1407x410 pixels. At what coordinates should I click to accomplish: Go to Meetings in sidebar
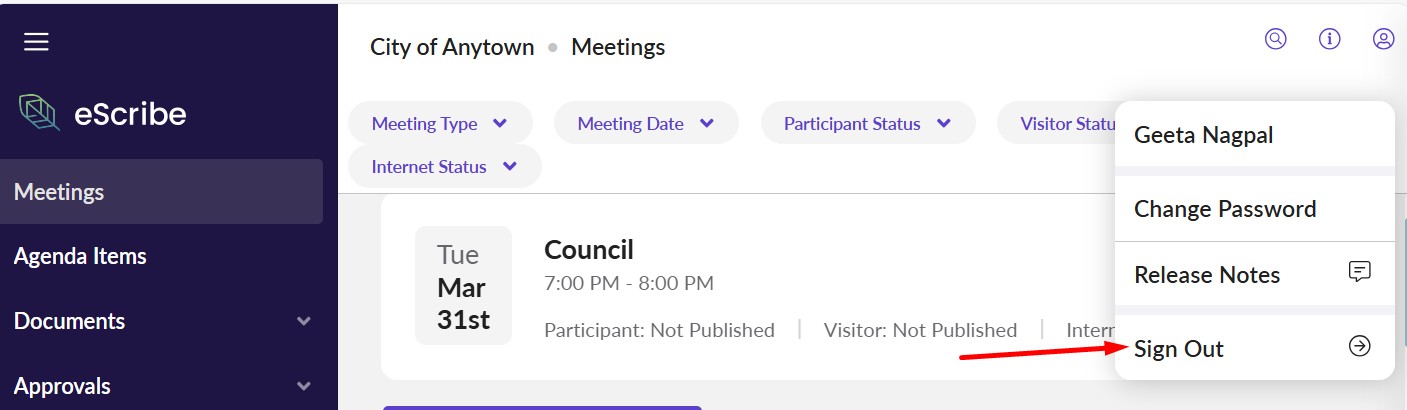60,191
